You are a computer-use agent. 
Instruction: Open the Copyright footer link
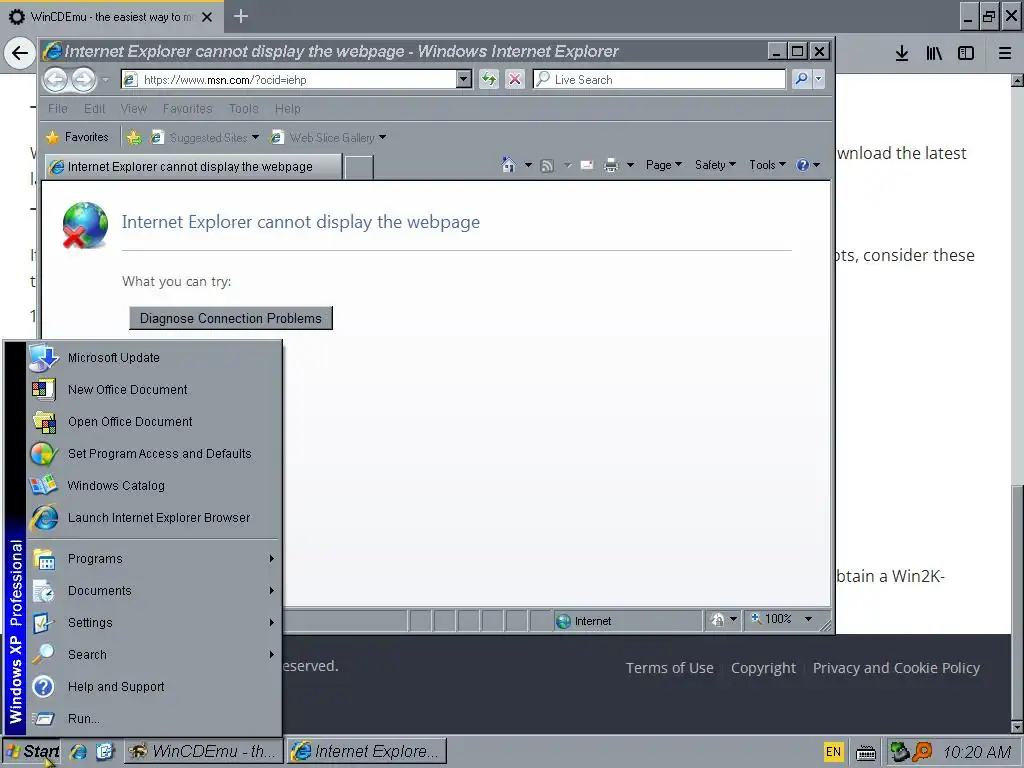pos(763,668)
